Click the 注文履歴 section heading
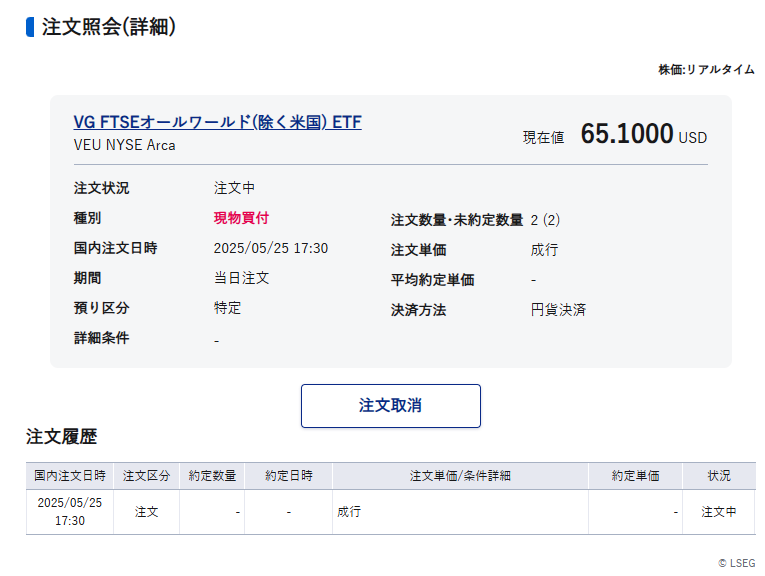The width and height of the screenshot is (765, 576). pyautogui.click(x=61, y=437)
